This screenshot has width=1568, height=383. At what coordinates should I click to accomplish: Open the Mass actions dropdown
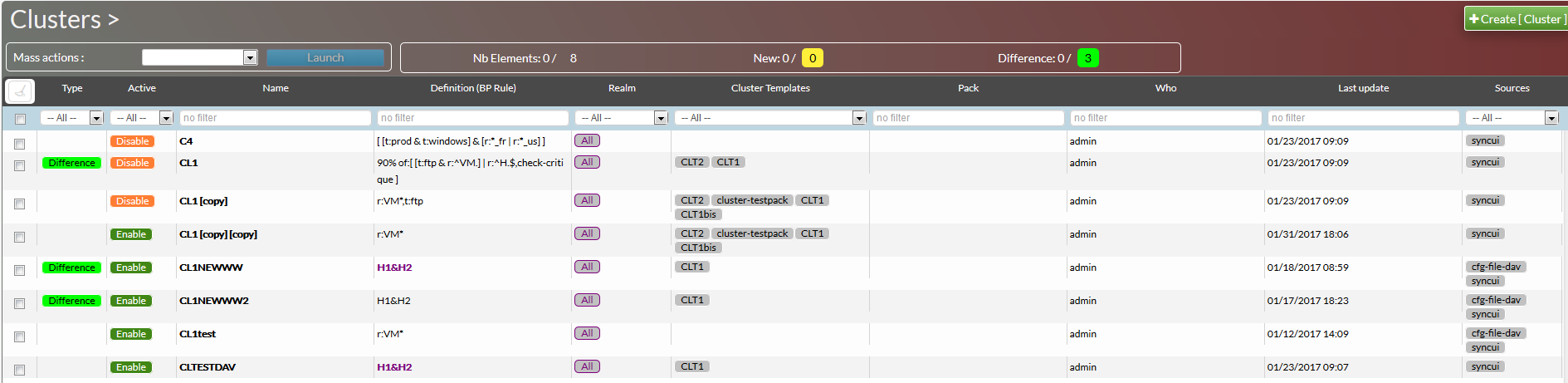(x=199, y=57)
